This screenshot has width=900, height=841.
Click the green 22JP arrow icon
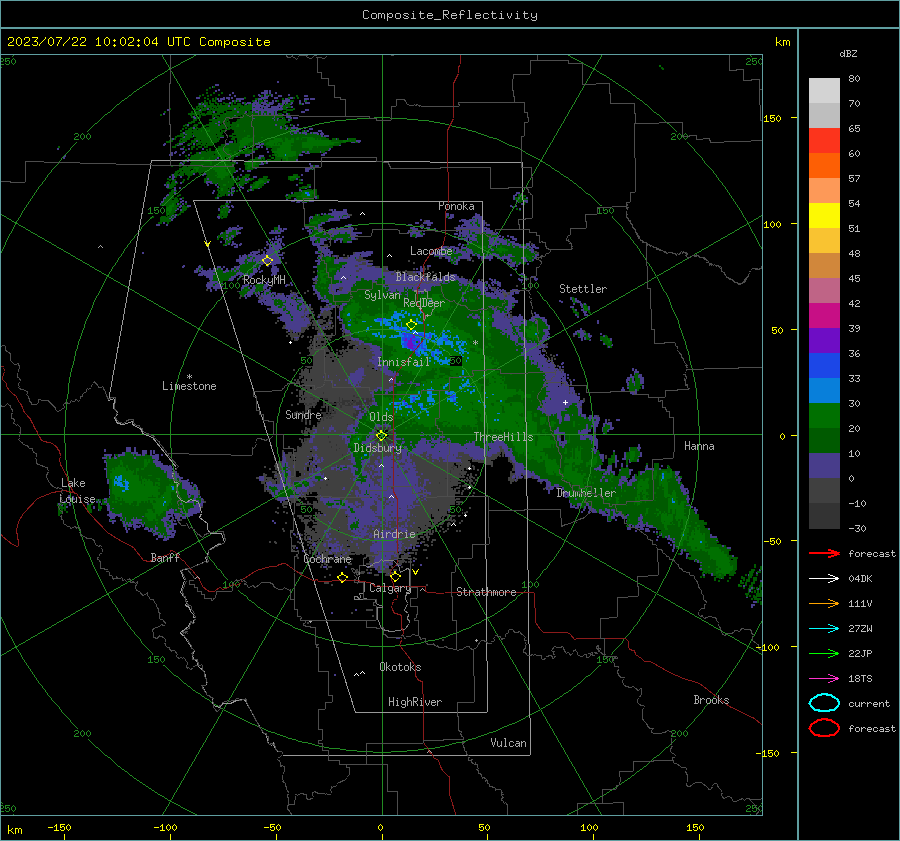pyautogui.click(x=824, y=653)
